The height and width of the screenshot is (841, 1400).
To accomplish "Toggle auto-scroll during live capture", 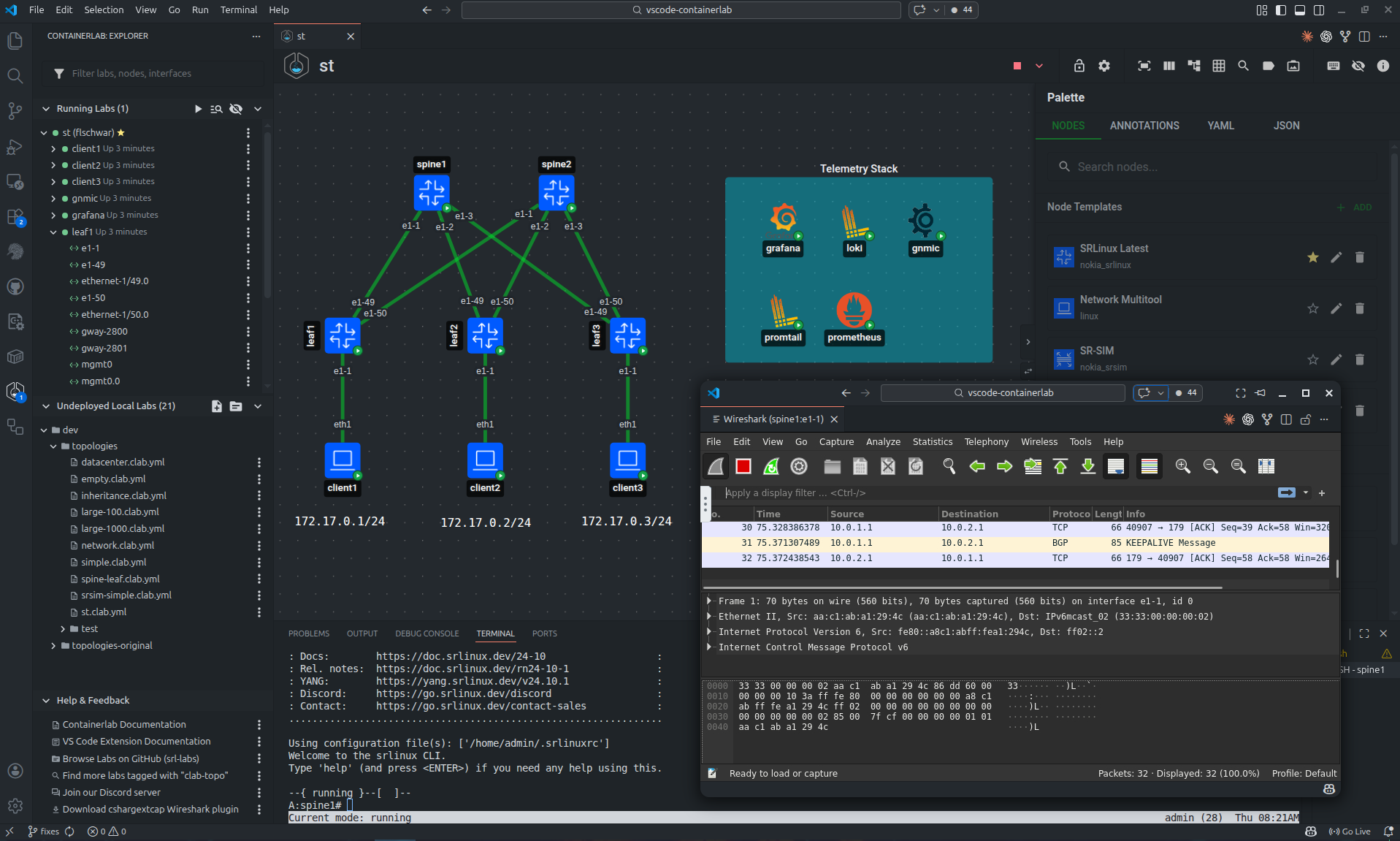I will click(x=1116, y=466).
